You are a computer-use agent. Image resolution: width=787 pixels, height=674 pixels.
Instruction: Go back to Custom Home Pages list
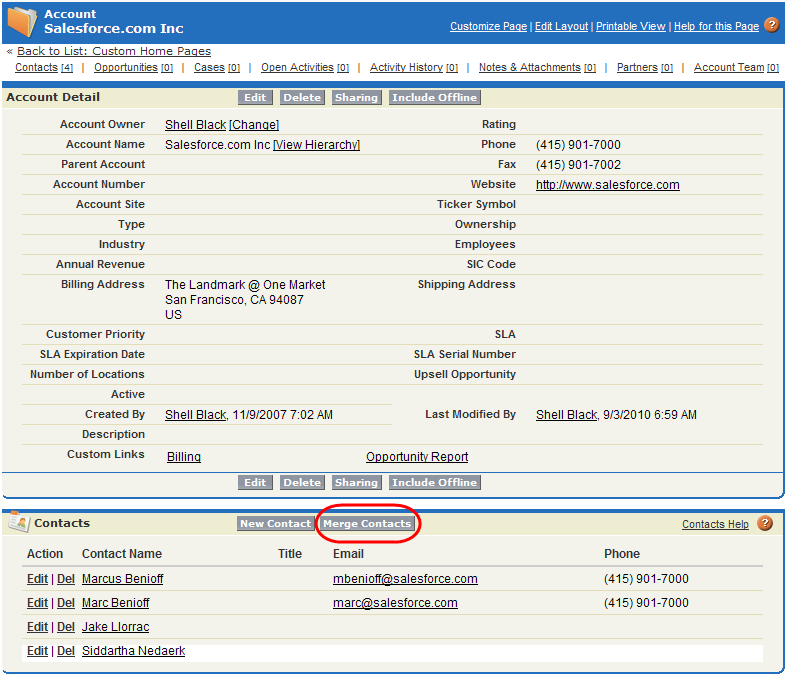114,51
